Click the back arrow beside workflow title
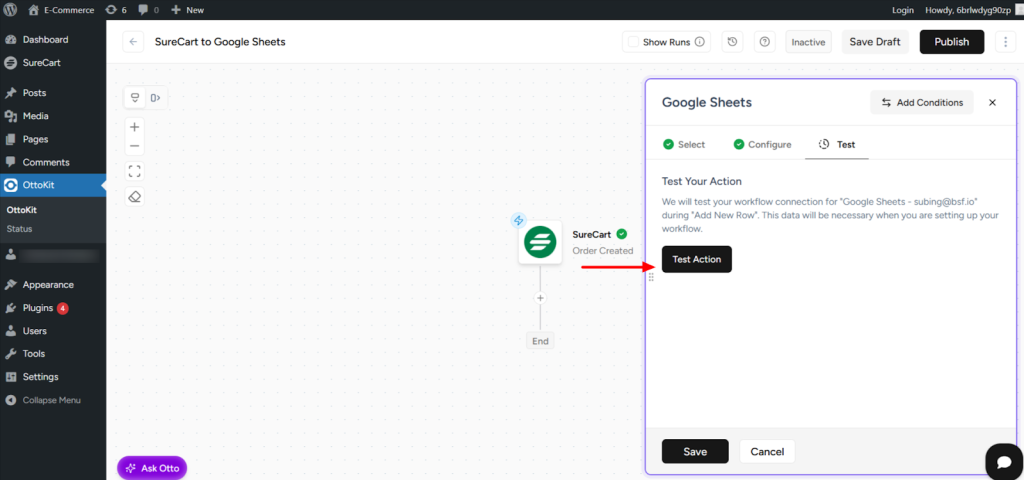 (x=133, y=42)
